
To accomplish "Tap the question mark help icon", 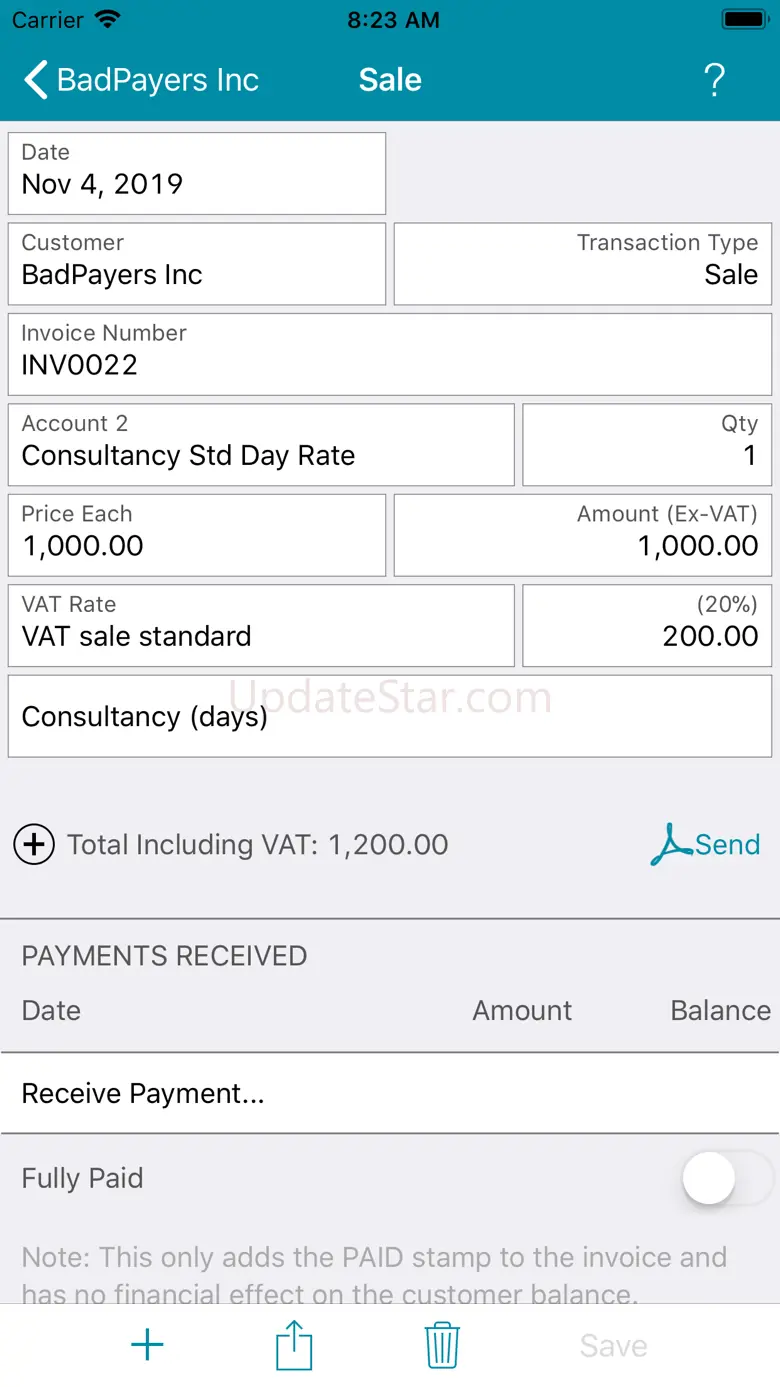I will coord(714,80).
